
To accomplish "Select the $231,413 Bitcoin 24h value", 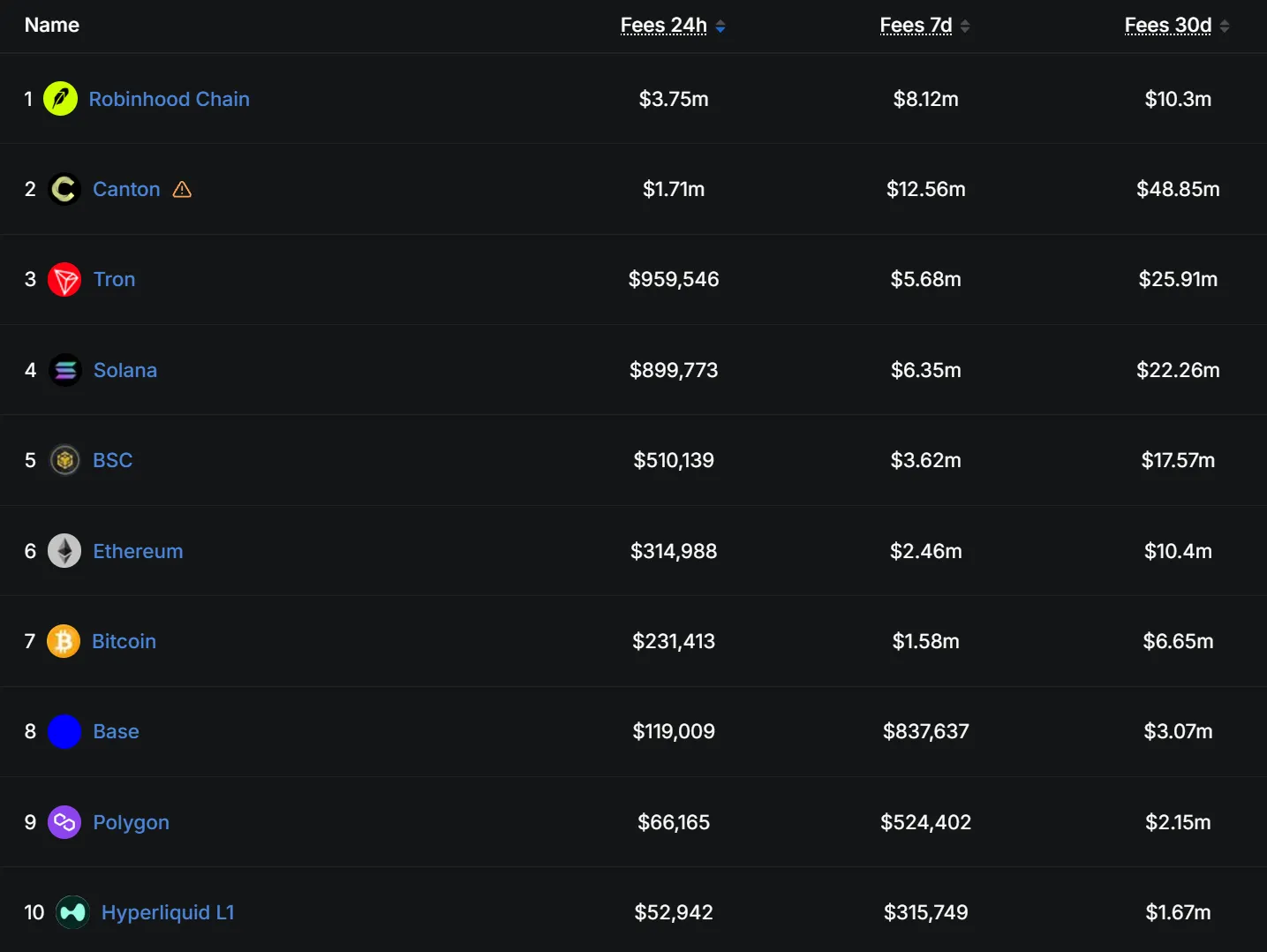I will coord(674,641).
